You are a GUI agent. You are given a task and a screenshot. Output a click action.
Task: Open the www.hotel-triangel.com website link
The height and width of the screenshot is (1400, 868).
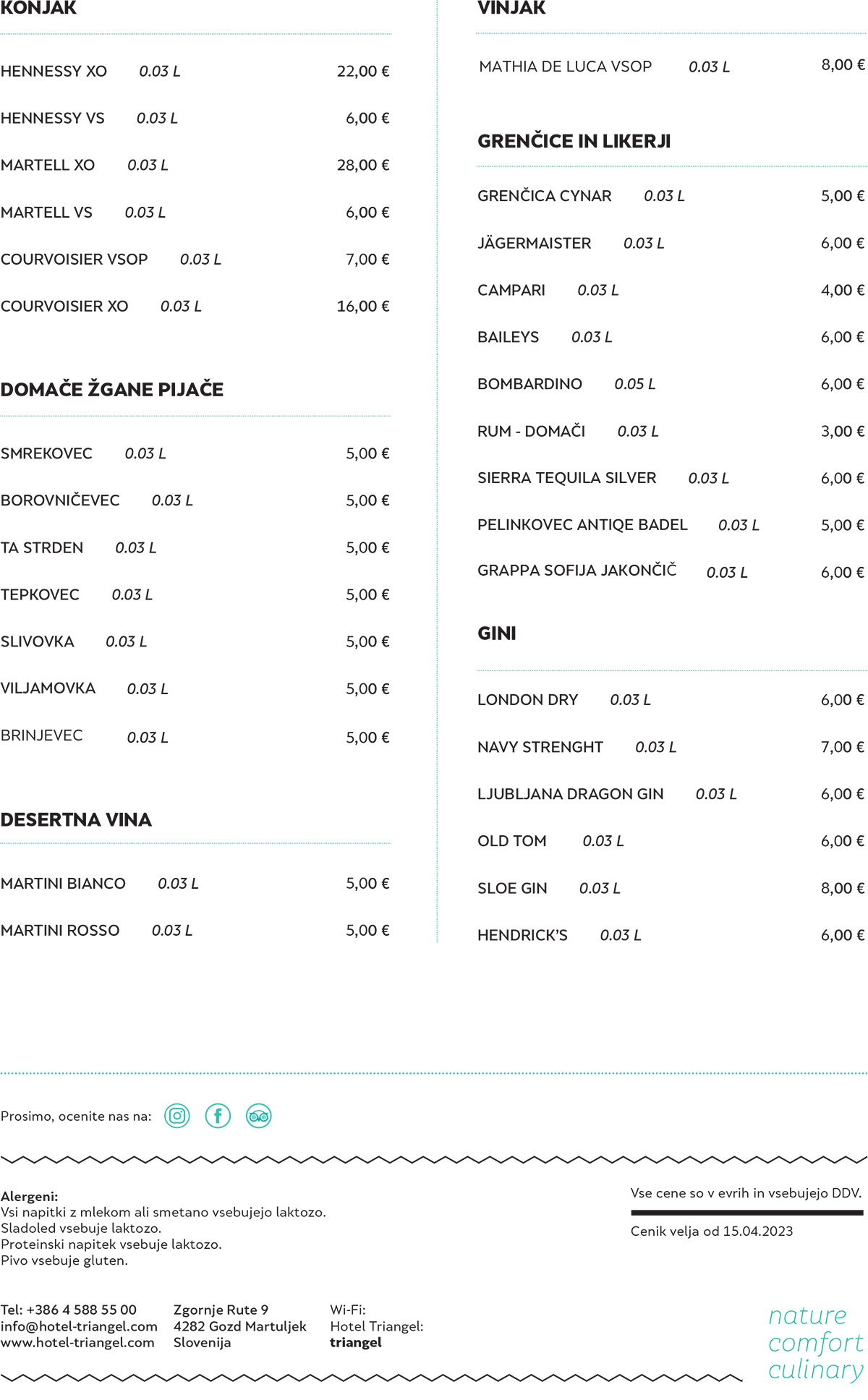(x=77, y=1343)
